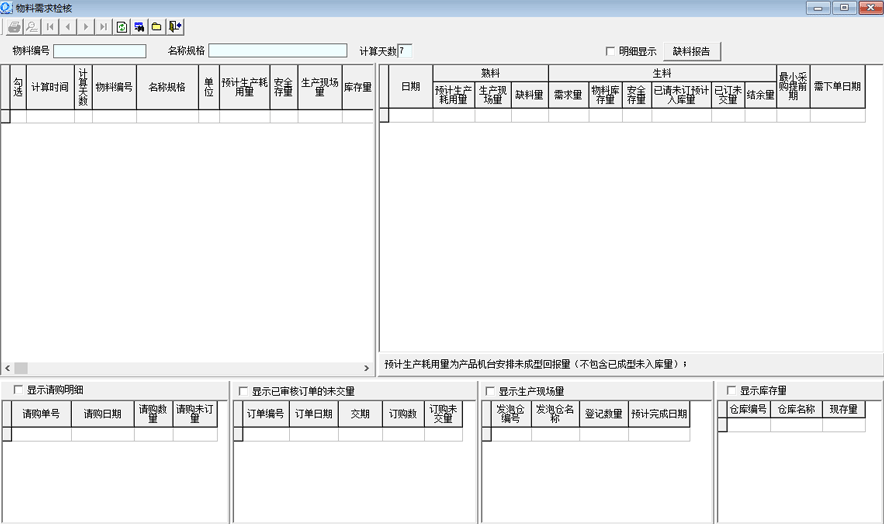The image size is (884, 524).
Task: Click left arrow of horizontal scrollbar
Action: [6, 368]
